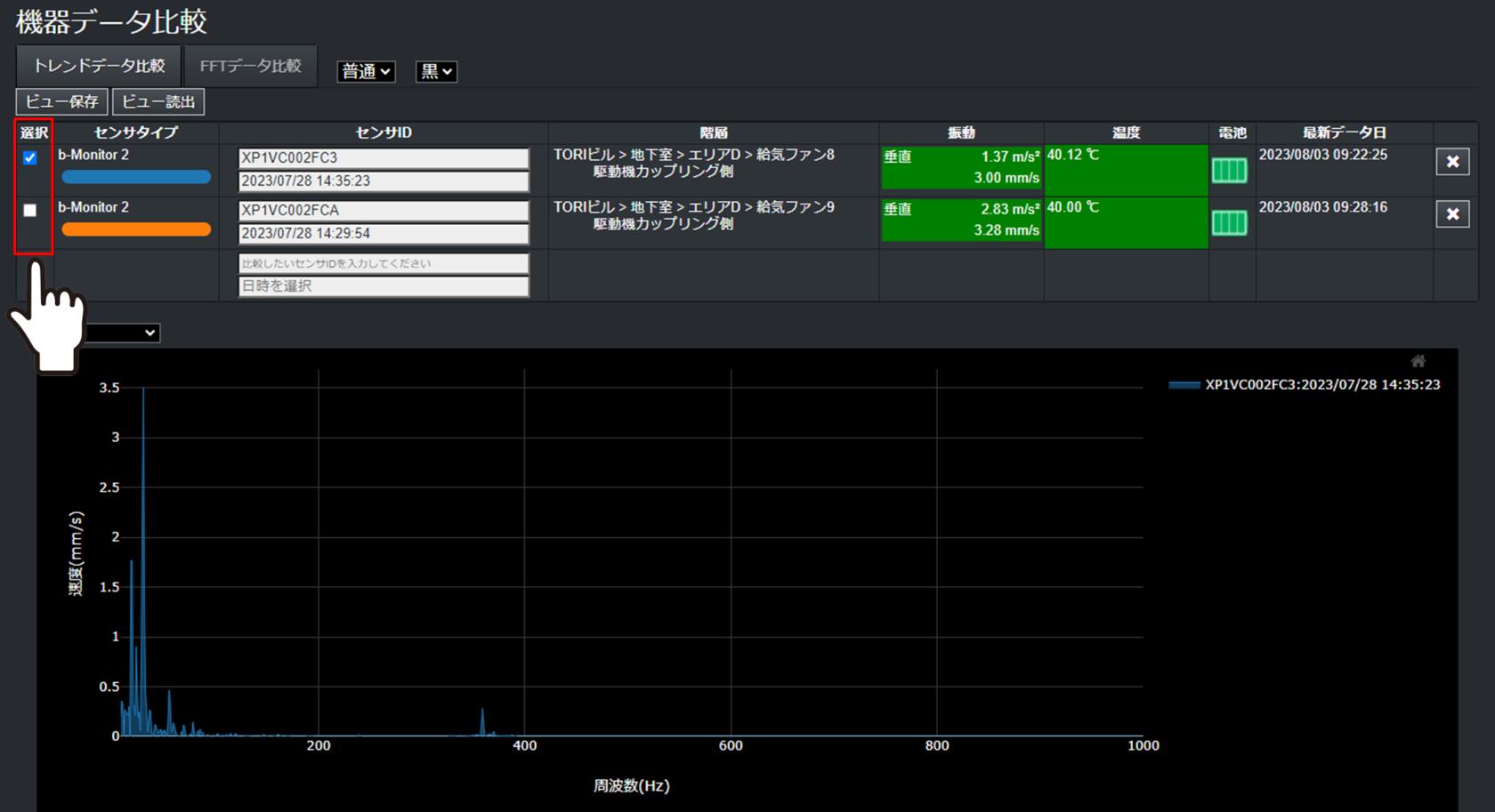Viewport: 1495px width, 812px height.
Task: Click the 日時を選択 date input
Action: point(384,285)
